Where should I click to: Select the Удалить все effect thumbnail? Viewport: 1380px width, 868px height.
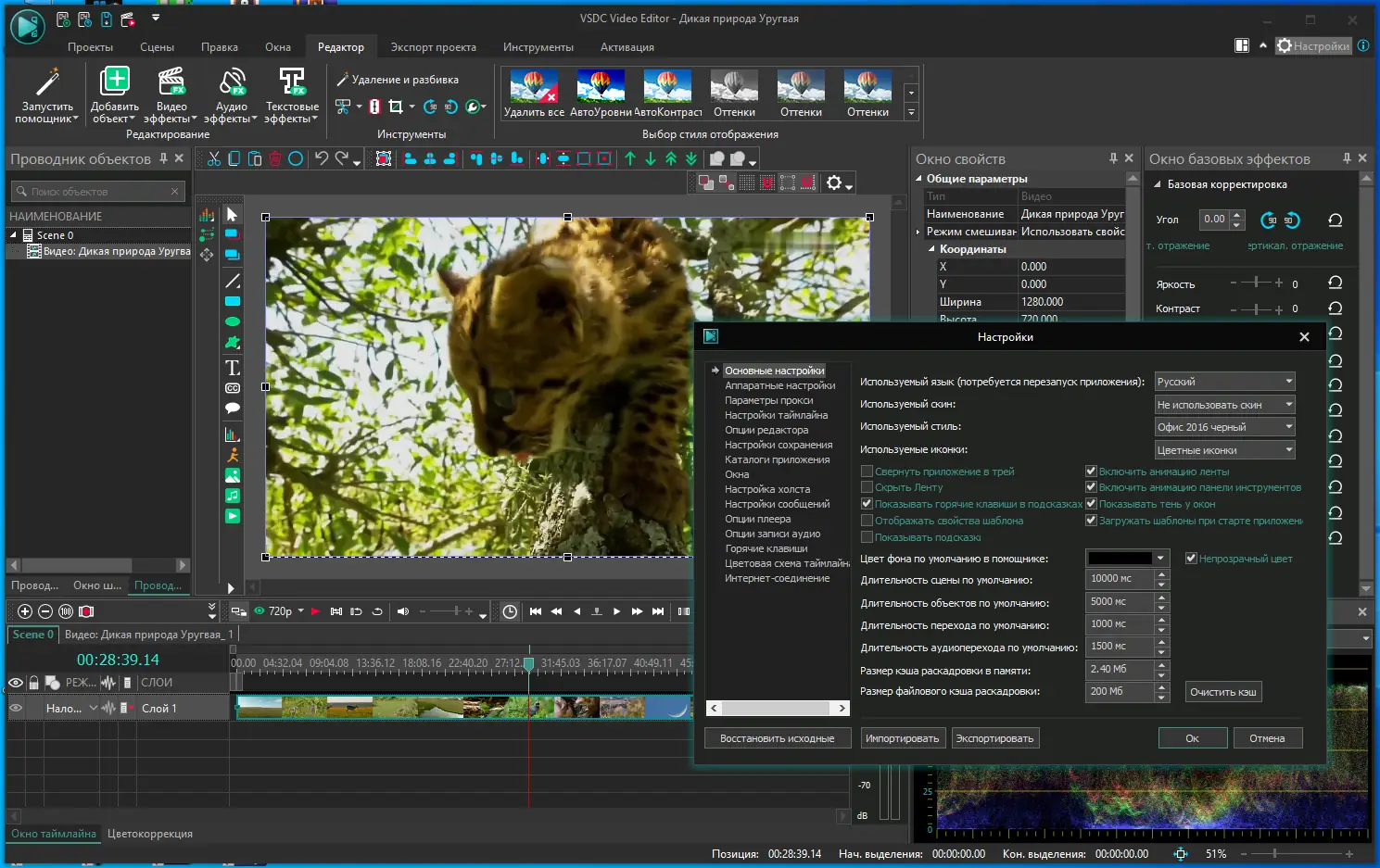[534, 88]
